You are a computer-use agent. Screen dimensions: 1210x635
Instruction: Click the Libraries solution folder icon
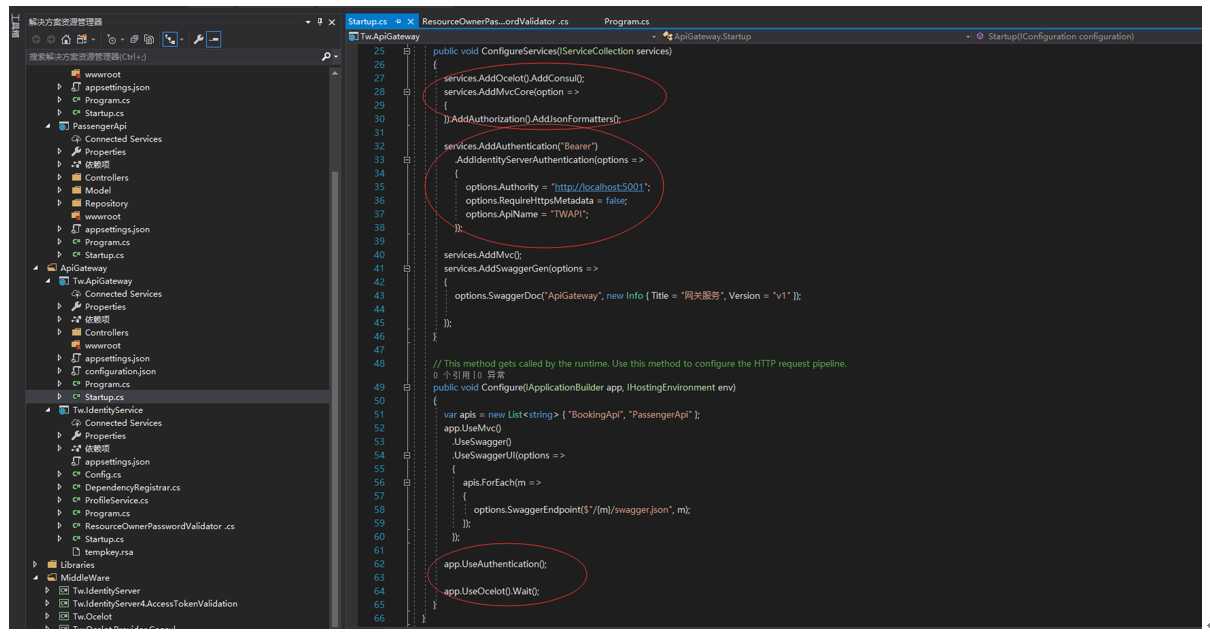point(52,565)
